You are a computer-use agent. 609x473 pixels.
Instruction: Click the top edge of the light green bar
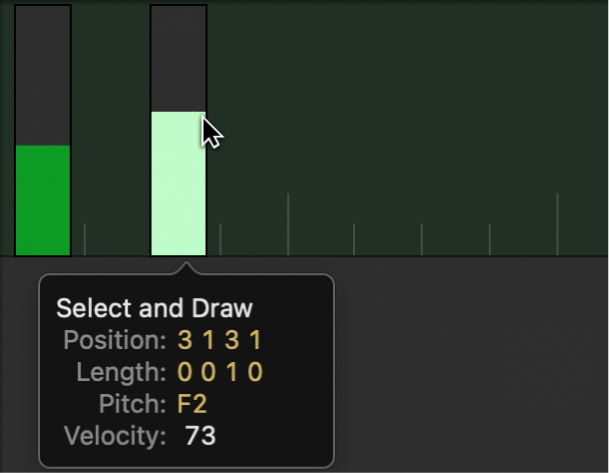point(178,113)
